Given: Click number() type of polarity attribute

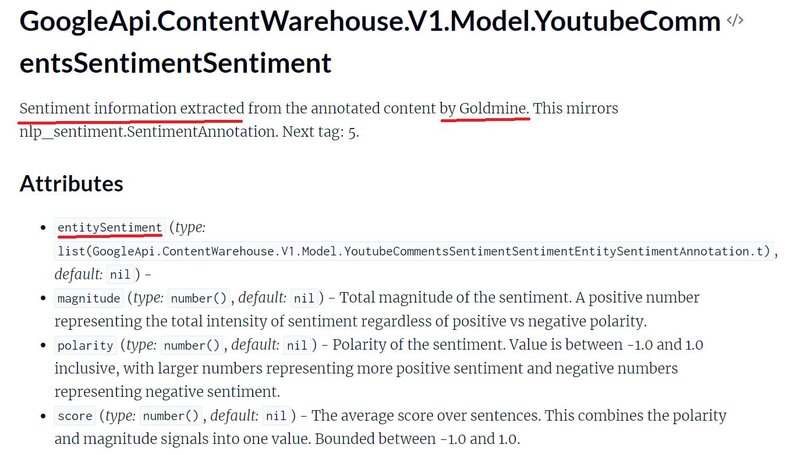Looking at the screenshot, I should point(191,345).
